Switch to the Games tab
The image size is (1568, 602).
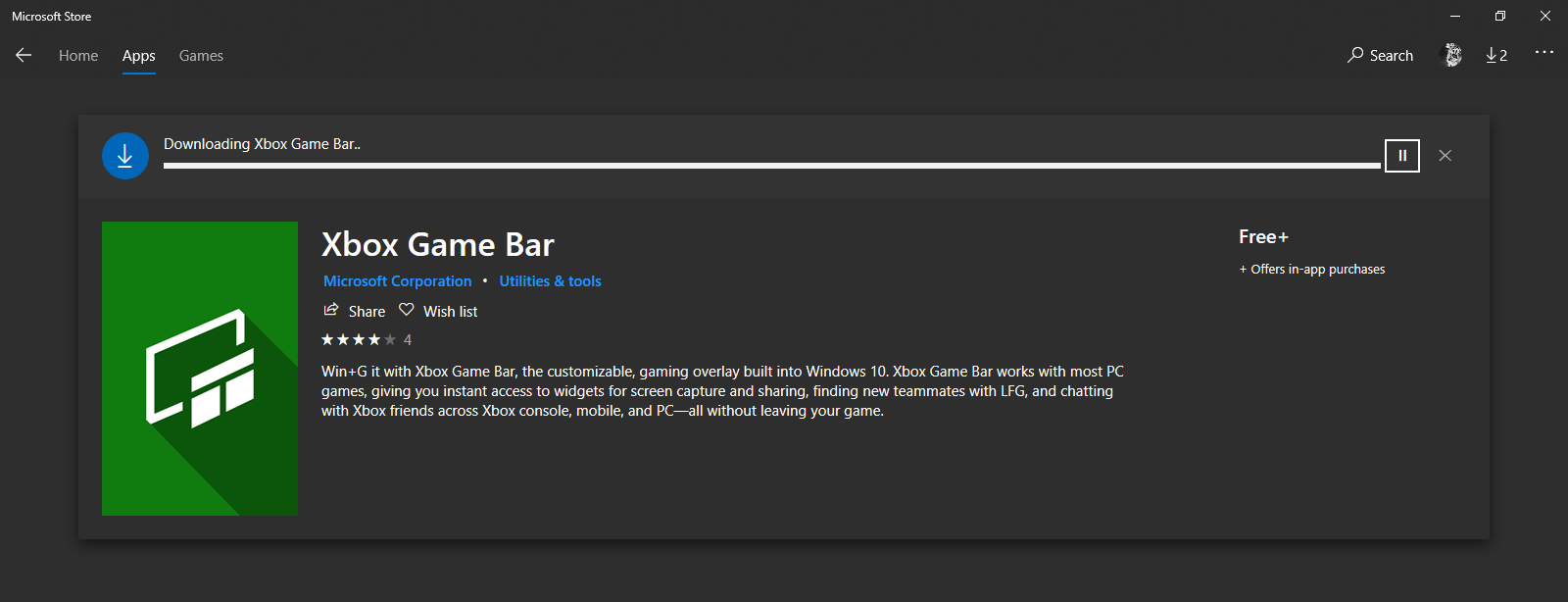(x=201, y=56)
